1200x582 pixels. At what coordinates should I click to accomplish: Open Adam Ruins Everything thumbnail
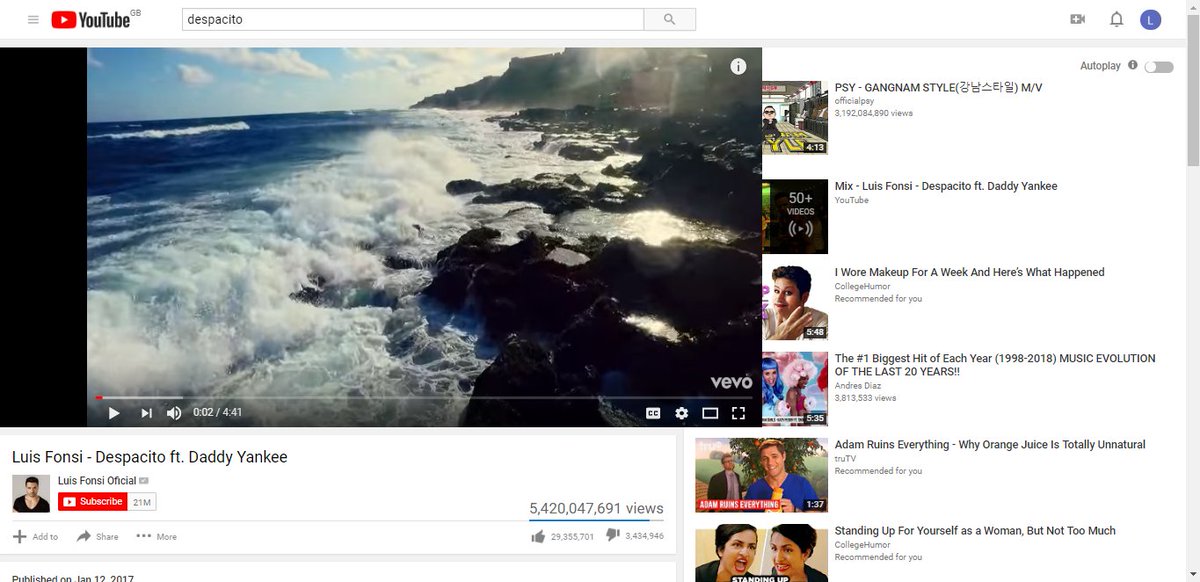coord(761,475)
